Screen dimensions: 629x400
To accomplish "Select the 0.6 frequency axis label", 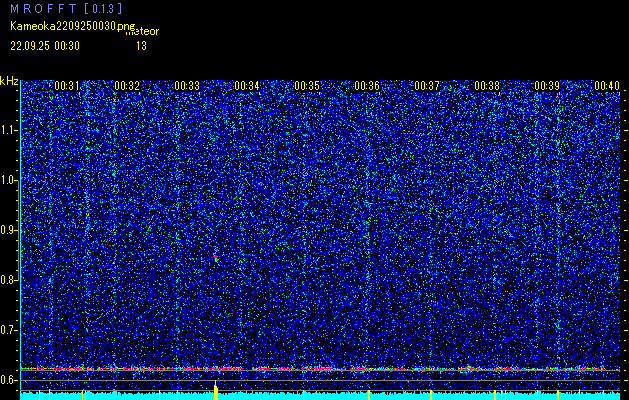I will pos(9,380).
